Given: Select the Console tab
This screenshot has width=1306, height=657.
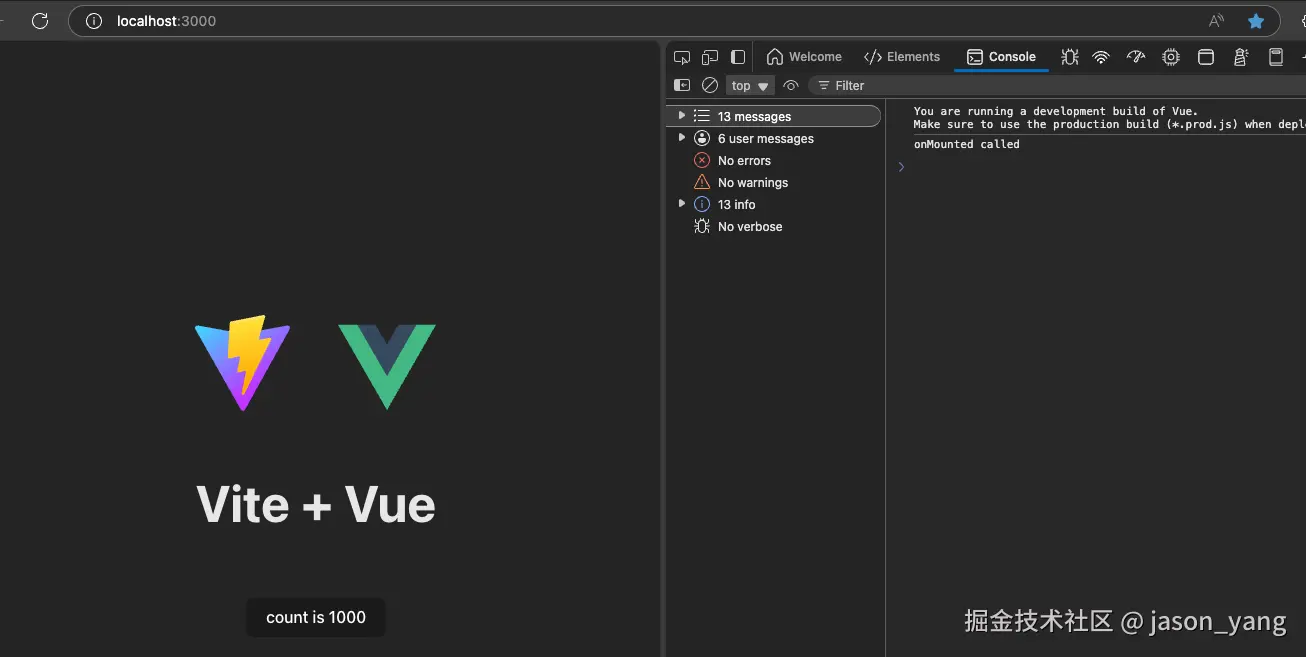Looking at the screenshot, I should click(x=1001, y=57).
